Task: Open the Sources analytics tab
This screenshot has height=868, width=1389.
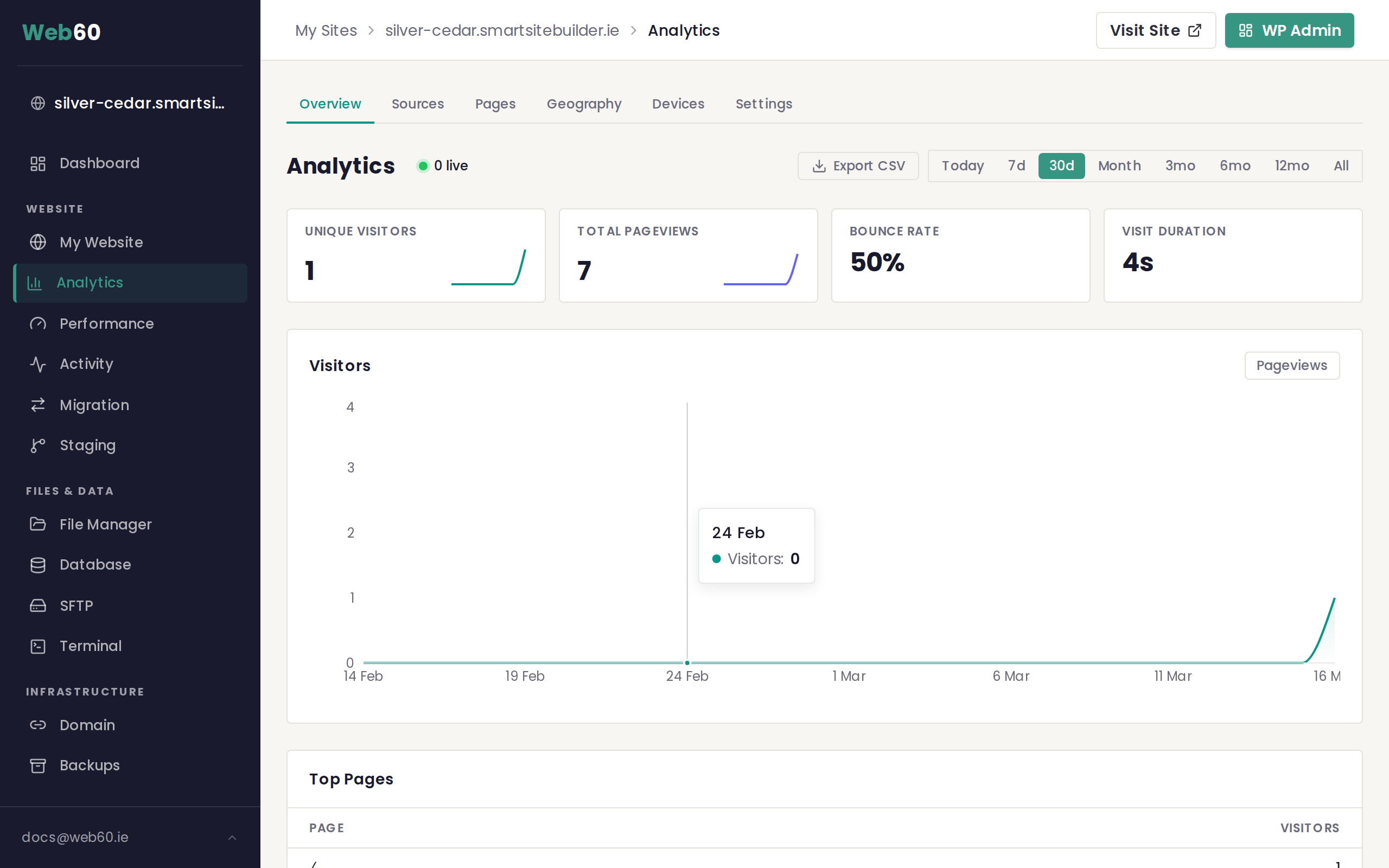Action: click(x=418, y=104)
